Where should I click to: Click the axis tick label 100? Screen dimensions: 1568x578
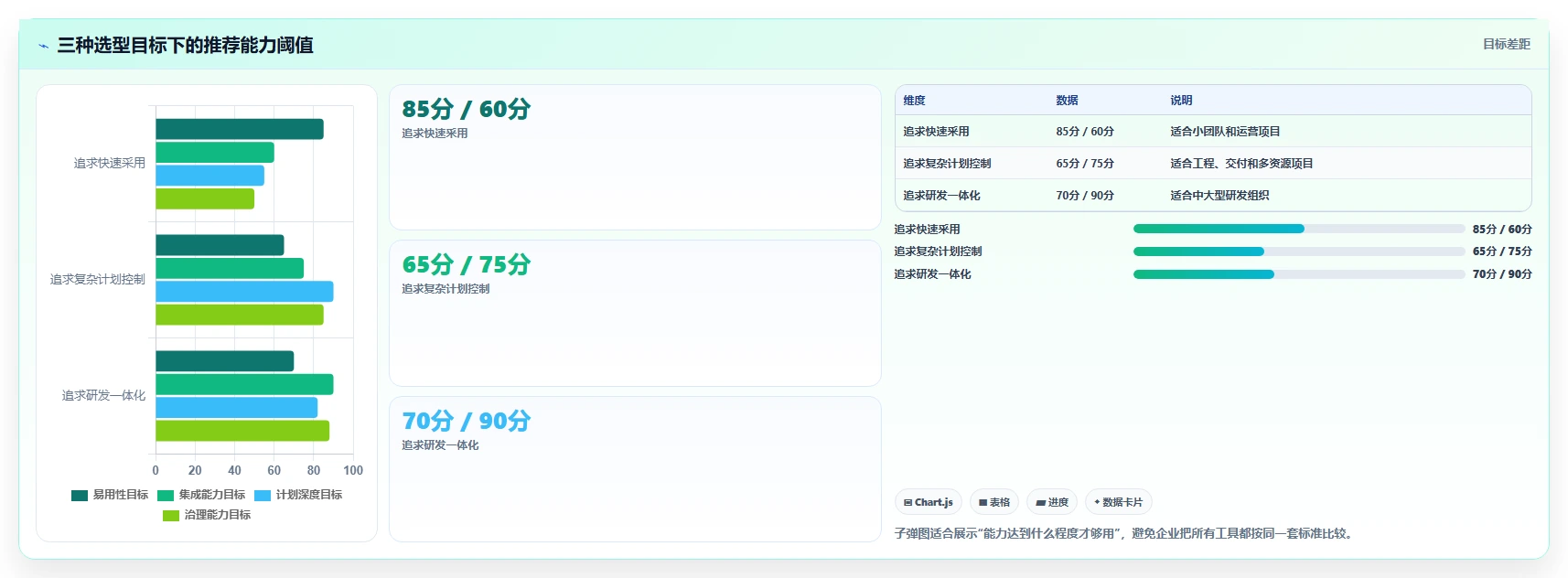point(353,470)
